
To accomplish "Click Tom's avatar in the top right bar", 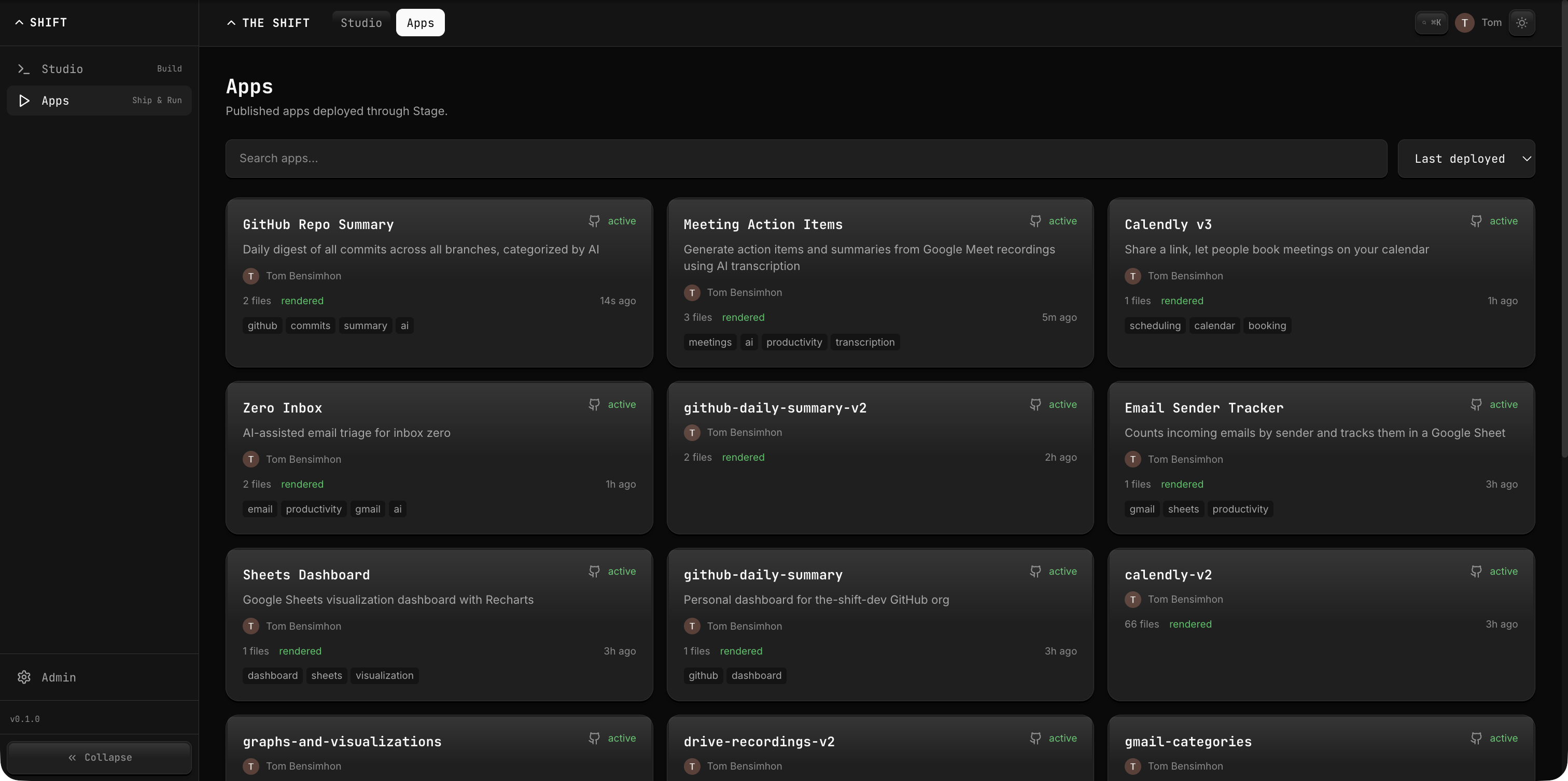I will pyautogui.click(x=1464, y=22).
